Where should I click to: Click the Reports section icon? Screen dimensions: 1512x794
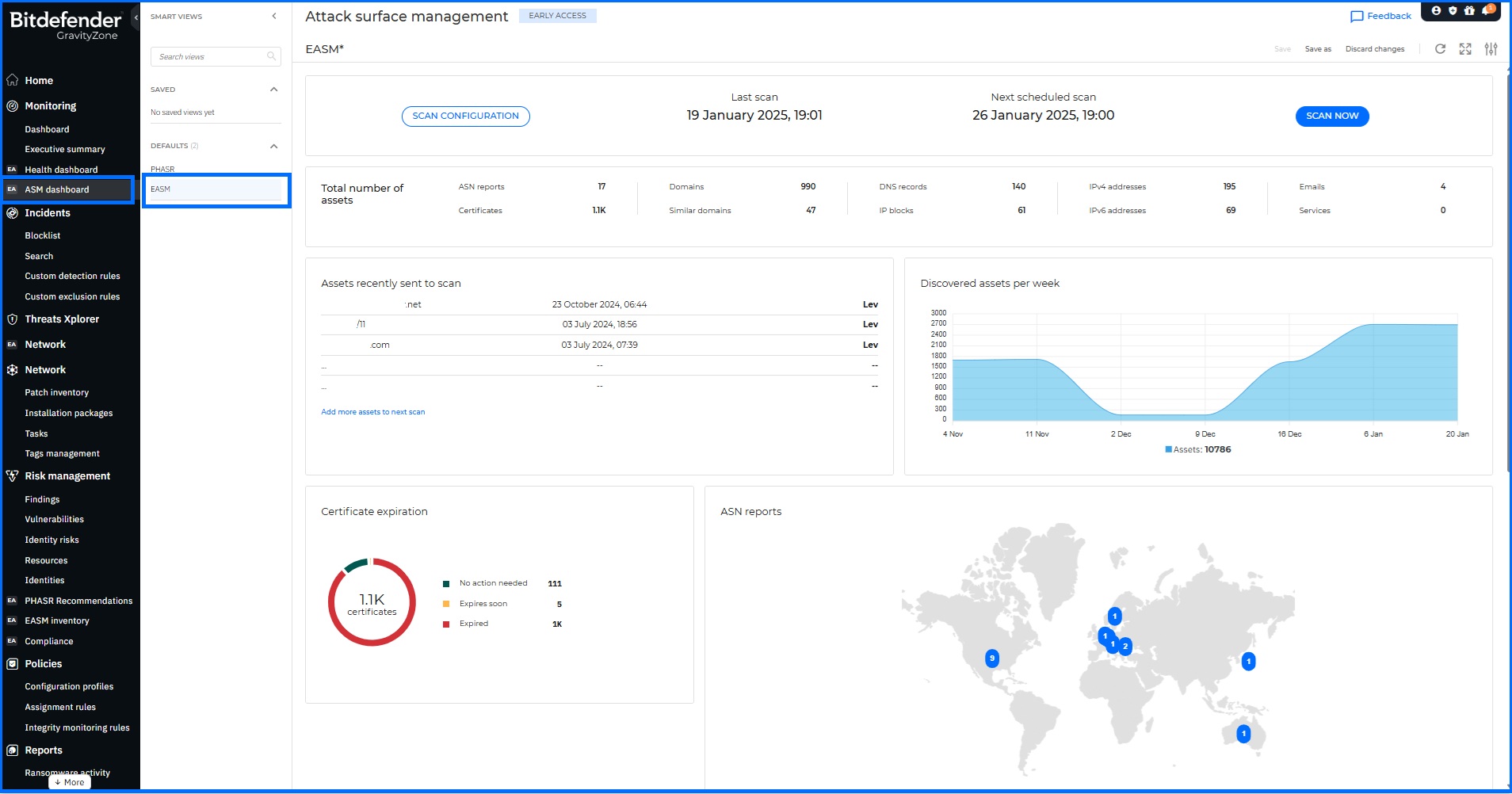tap(12, 750)
